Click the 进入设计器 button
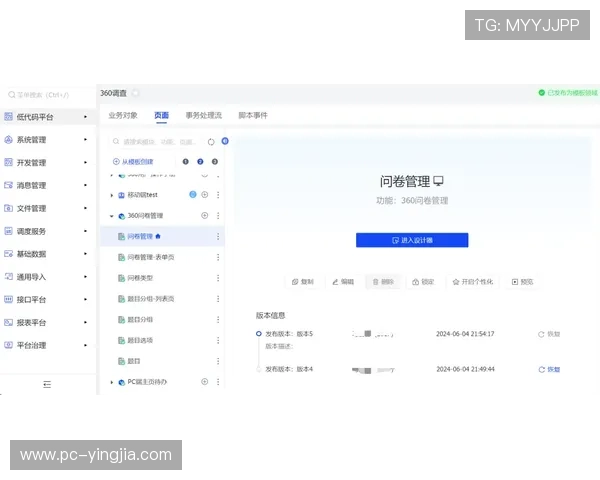The width and height of the screenshot is (600, 480). click(412, 240)
